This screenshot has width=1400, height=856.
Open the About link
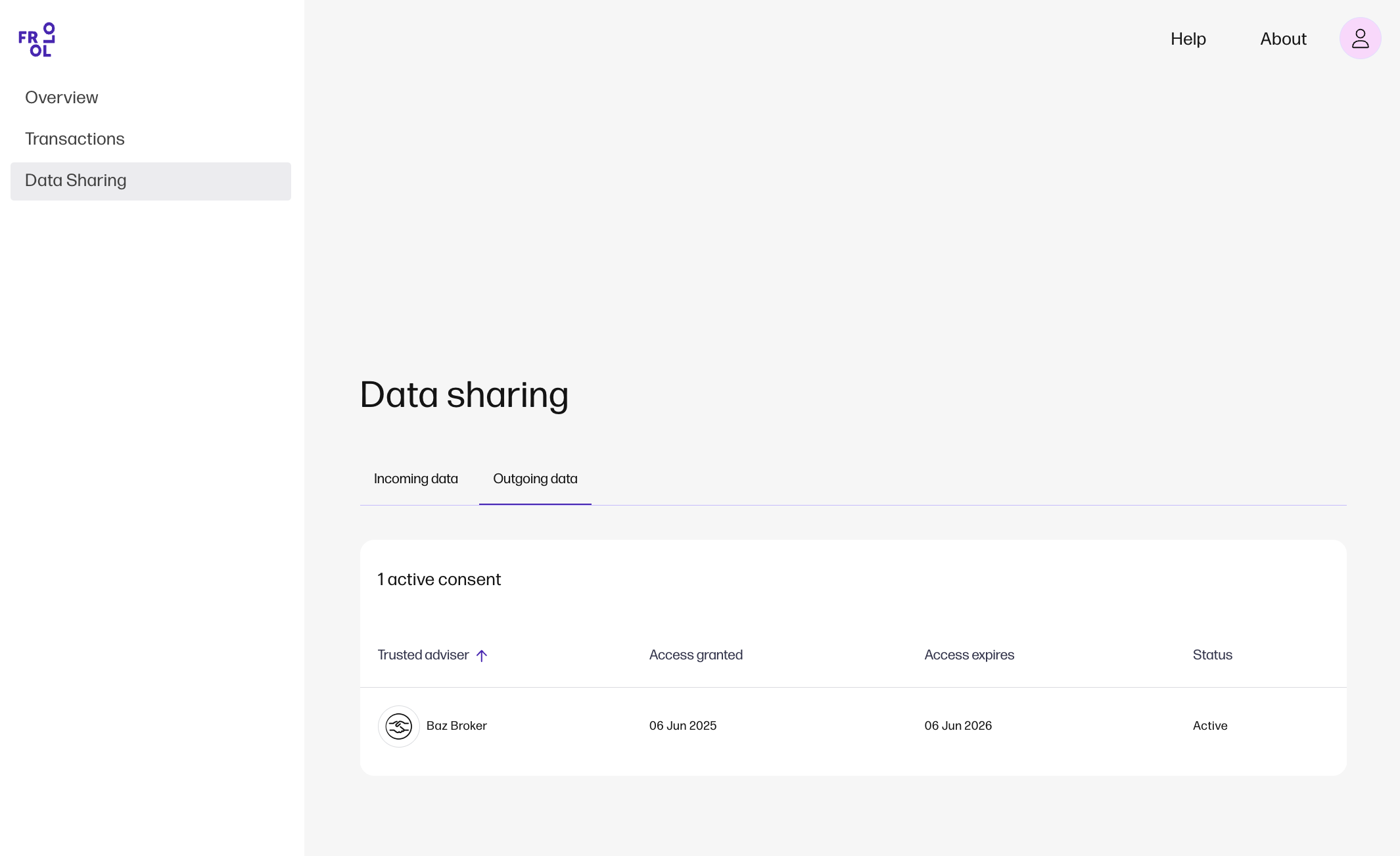pos(1283,39)
